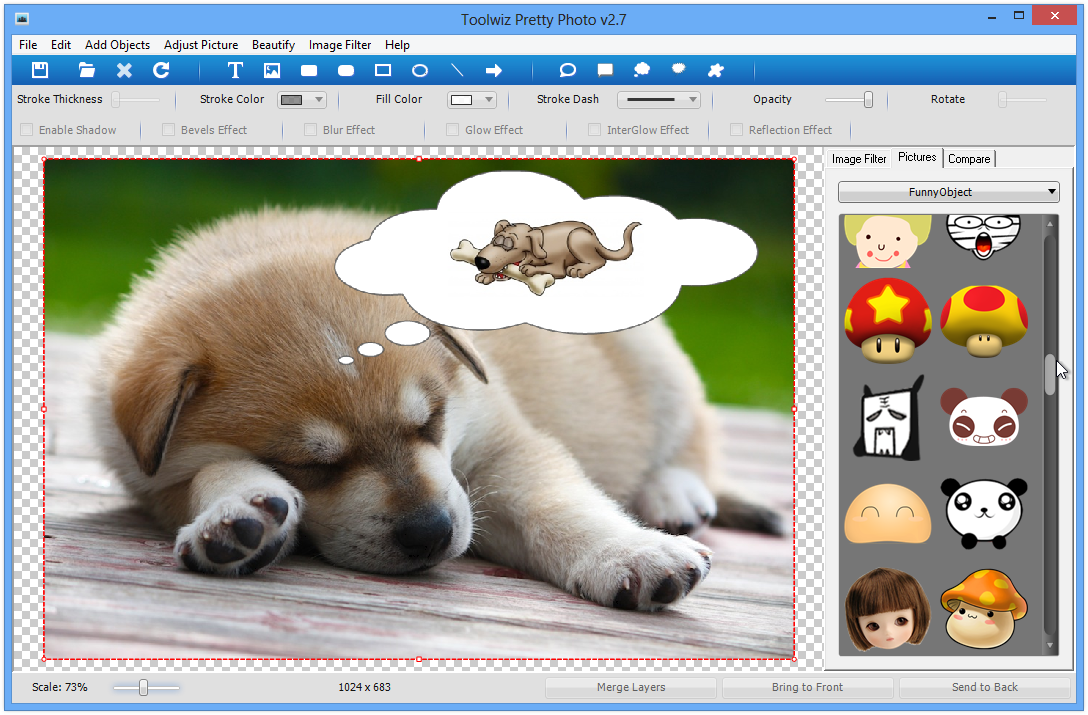This screenshot has height=715, width=1088.
Task: Select the laughing brown-eared panda sticker
Action: (984, 417)
